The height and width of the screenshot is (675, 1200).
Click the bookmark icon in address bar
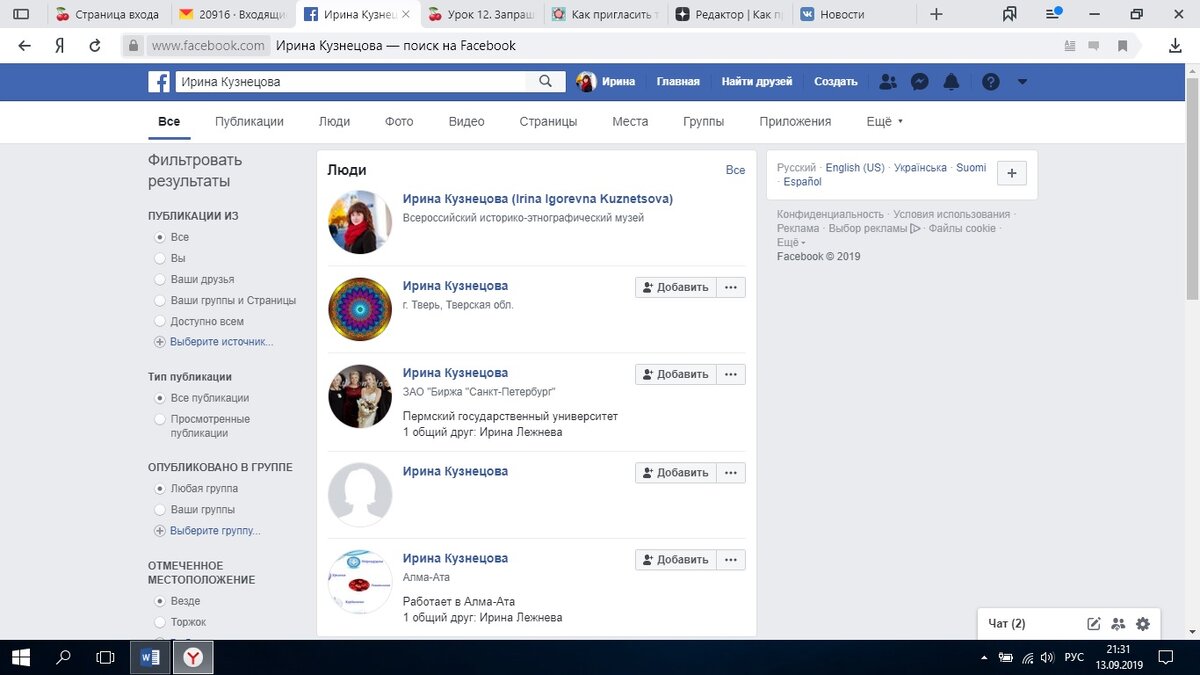(x=1123, y=46)
